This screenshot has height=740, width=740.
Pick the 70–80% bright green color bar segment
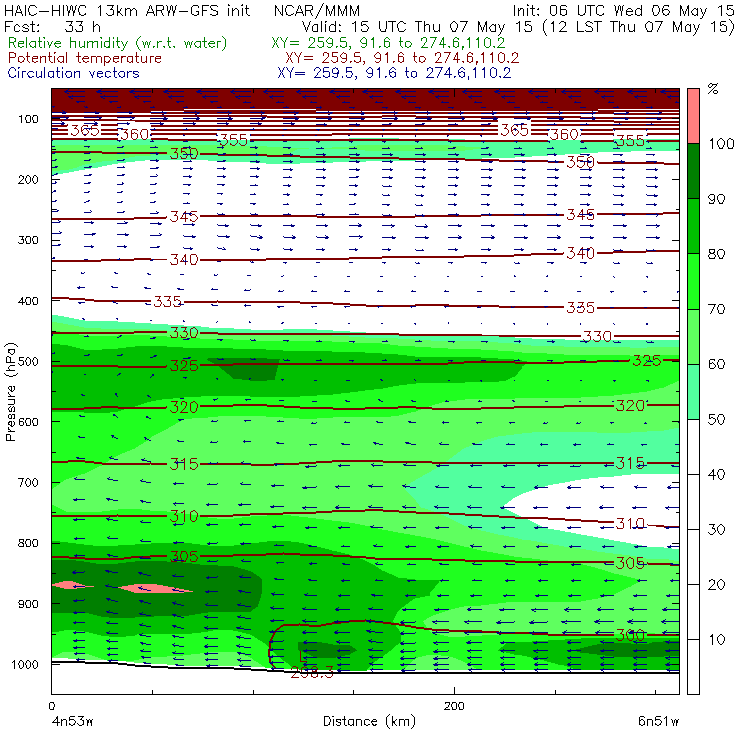[x=693, y=281]
